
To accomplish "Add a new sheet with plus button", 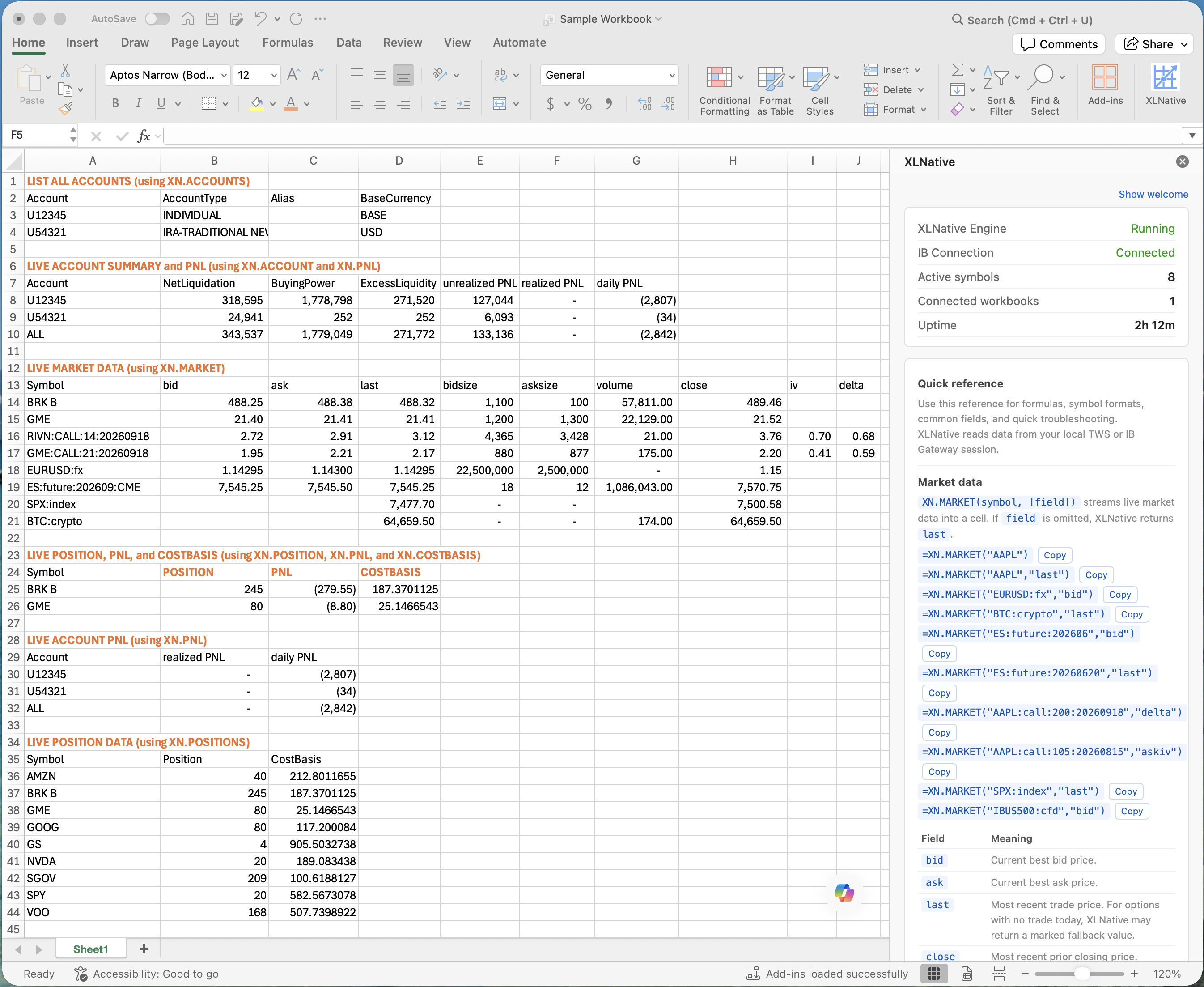I will (144, 949).
